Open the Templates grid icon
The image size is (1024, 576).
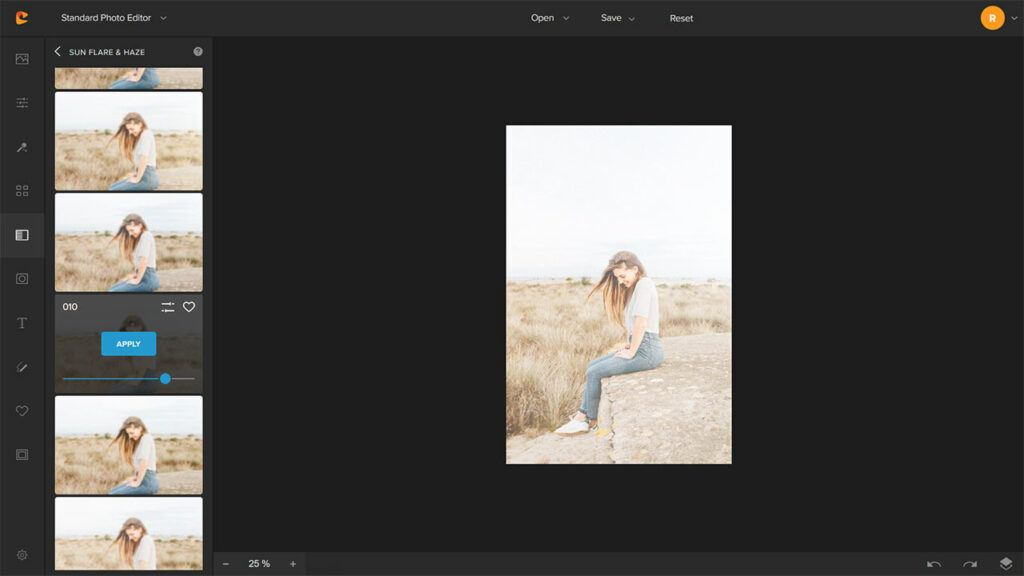click(x=22, y=191)
